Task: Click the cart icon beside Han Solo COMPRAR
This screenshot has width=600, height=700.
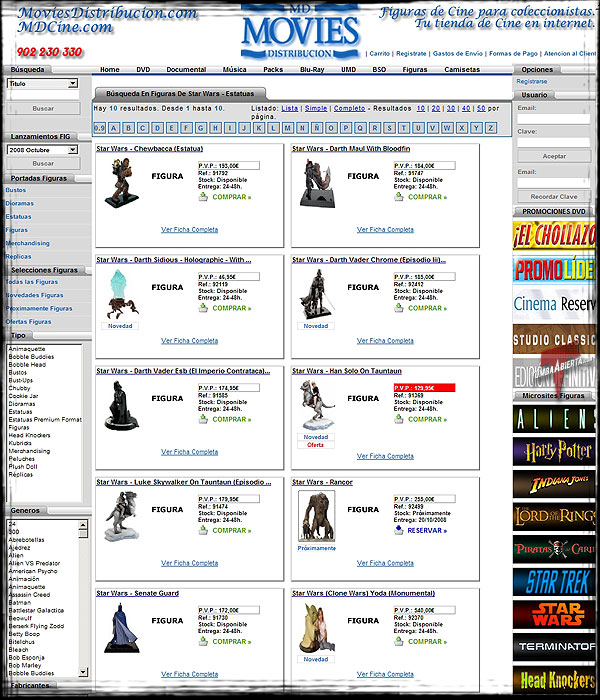Action: pos(399,419)
